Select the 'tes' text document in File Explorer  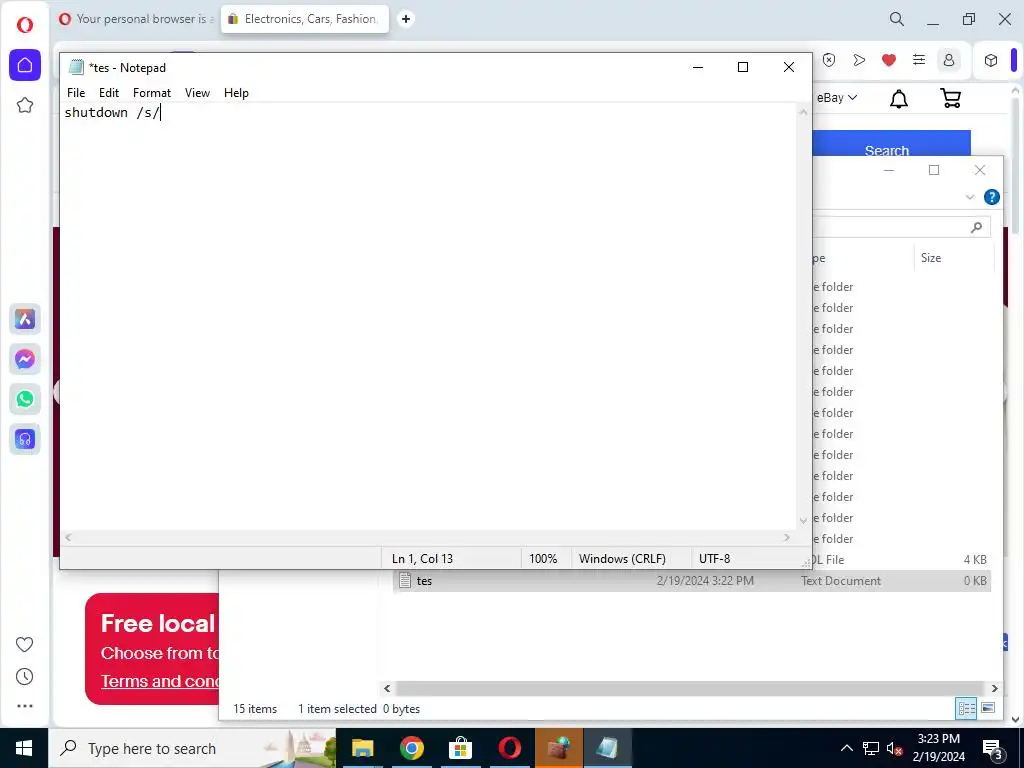[x=692, y=581]
